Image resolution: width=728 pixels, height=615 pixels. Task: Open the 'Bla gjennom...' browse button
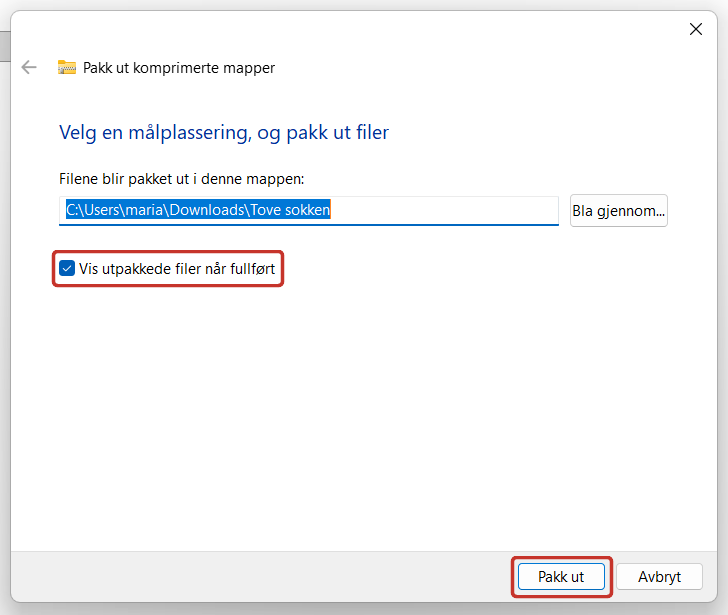click(618, 211)
